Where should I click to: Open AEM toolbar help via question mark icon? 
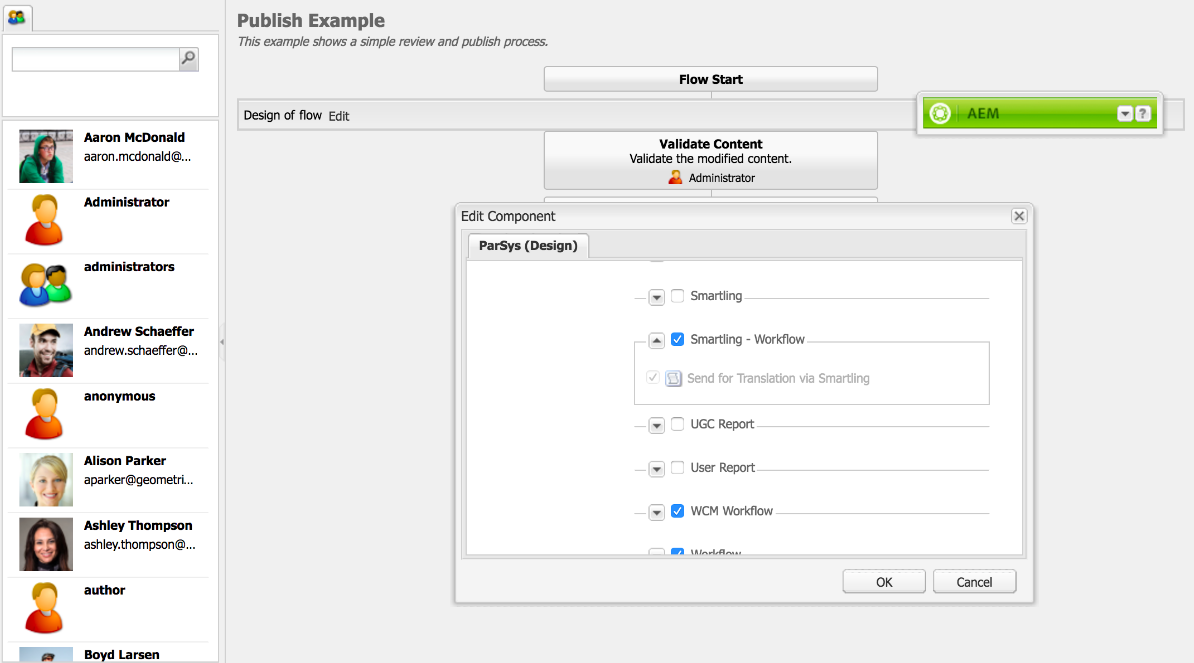pyautogui.click(x=1142, y=113)
